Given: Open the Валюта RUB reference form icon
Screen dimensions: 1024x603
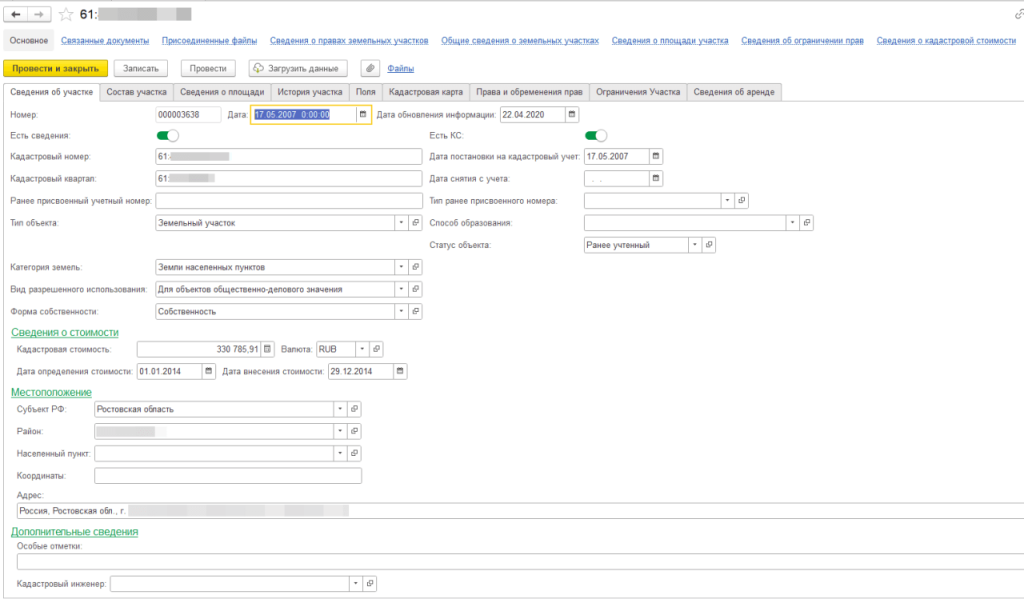Looking at the screenshot, I should click(x=376, y=349).
